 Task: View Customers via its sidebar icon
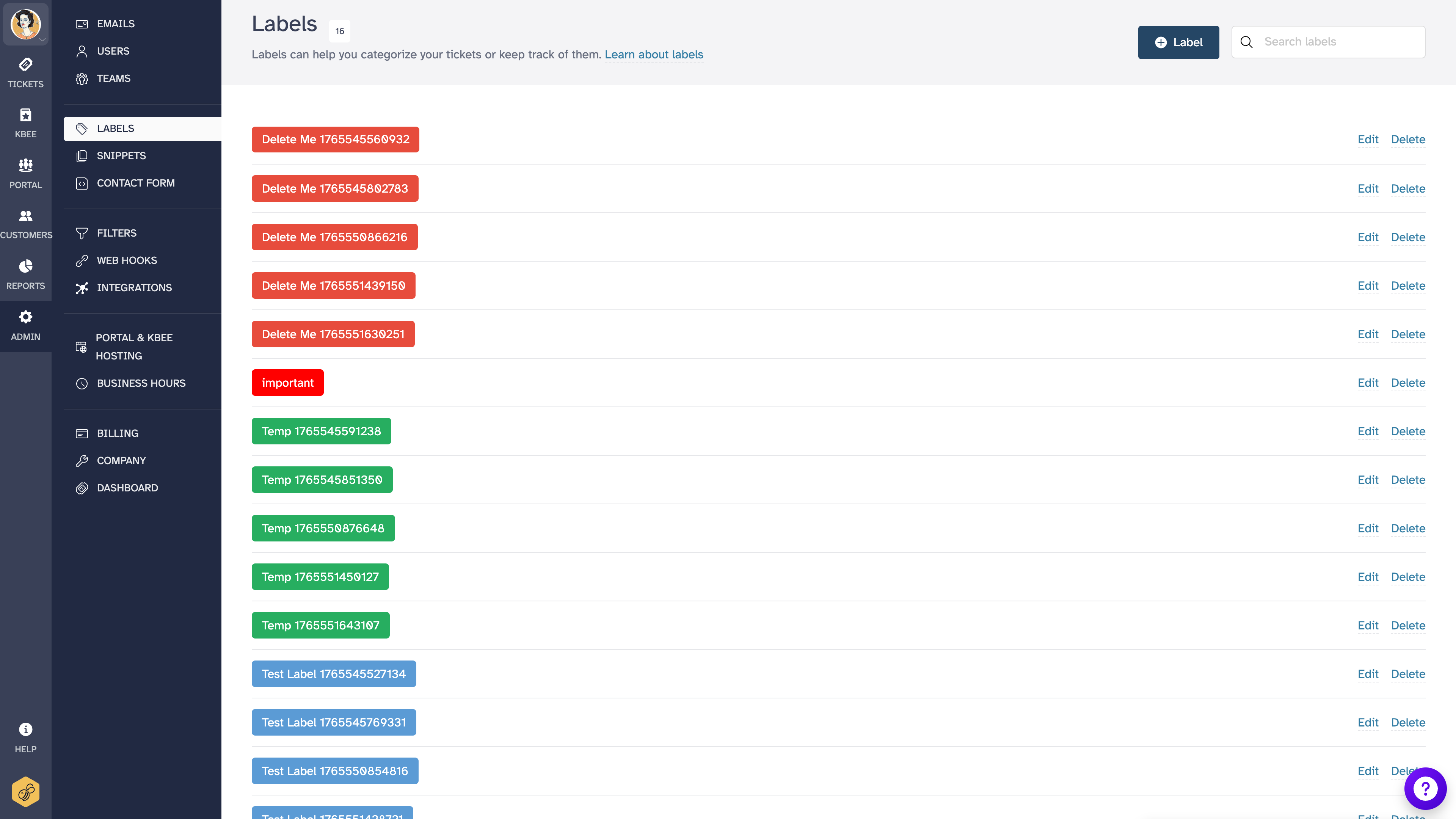tap(25, 218)
